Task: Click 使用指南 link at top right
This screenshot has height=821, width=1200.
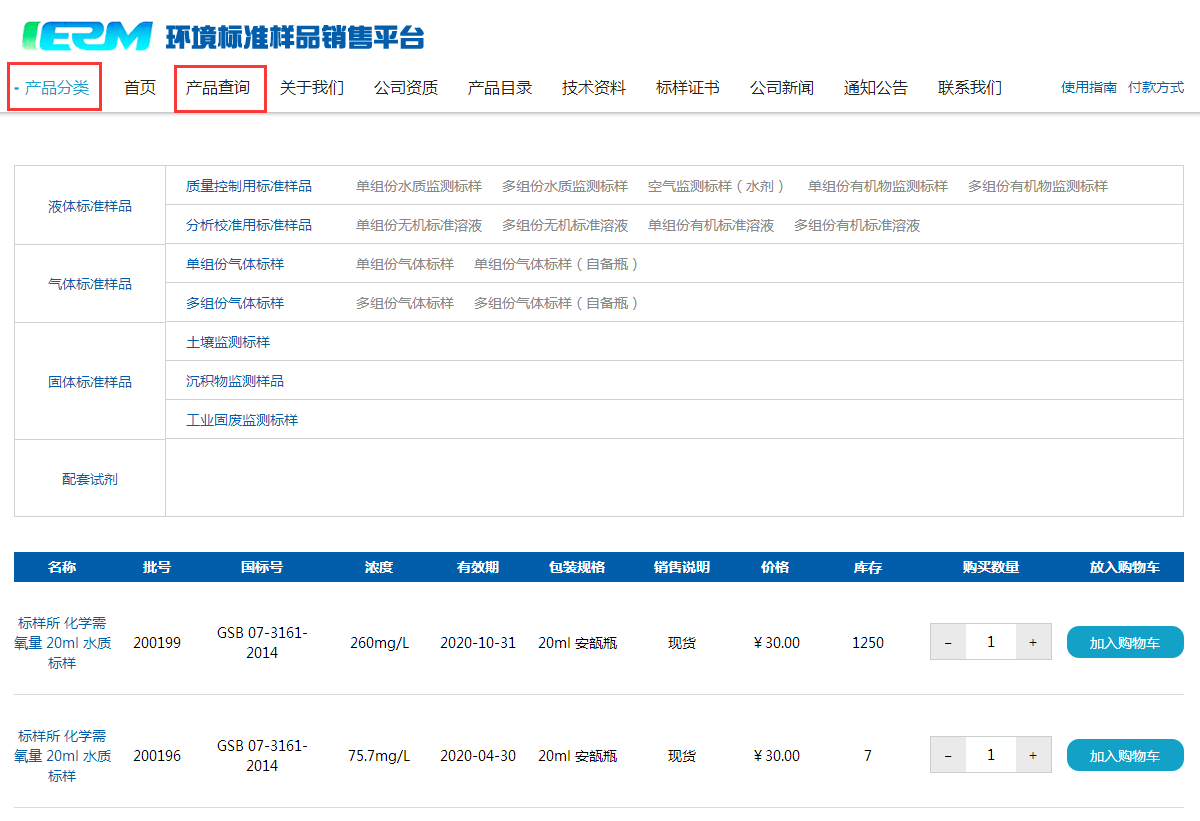Action: coord(1088,88)
